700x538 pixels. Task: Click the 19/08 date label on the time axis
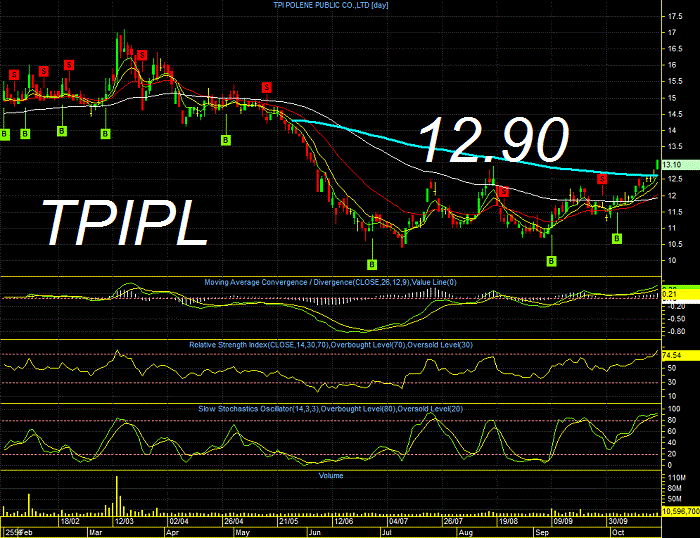(x=508, y=521)
